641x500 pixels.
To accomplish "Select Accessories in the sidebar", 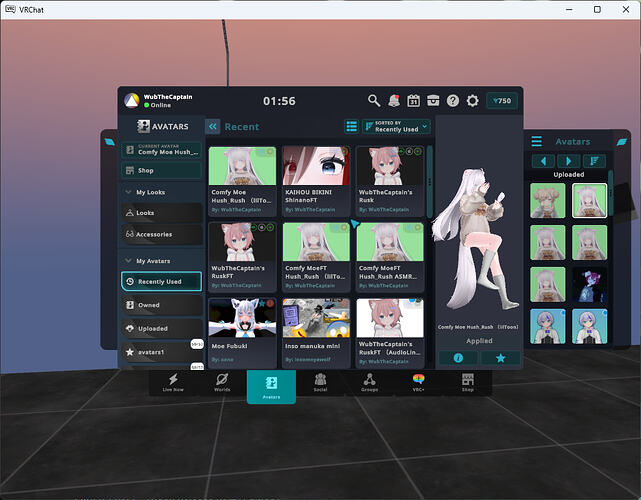I will tap(161, 234).
